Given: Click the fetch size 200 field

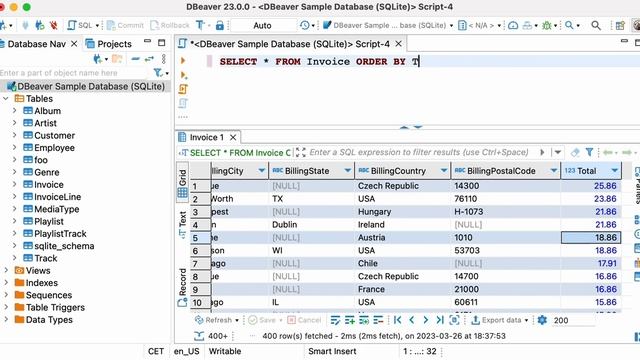Looking at the screenshot, I should [x=573, y=320].
